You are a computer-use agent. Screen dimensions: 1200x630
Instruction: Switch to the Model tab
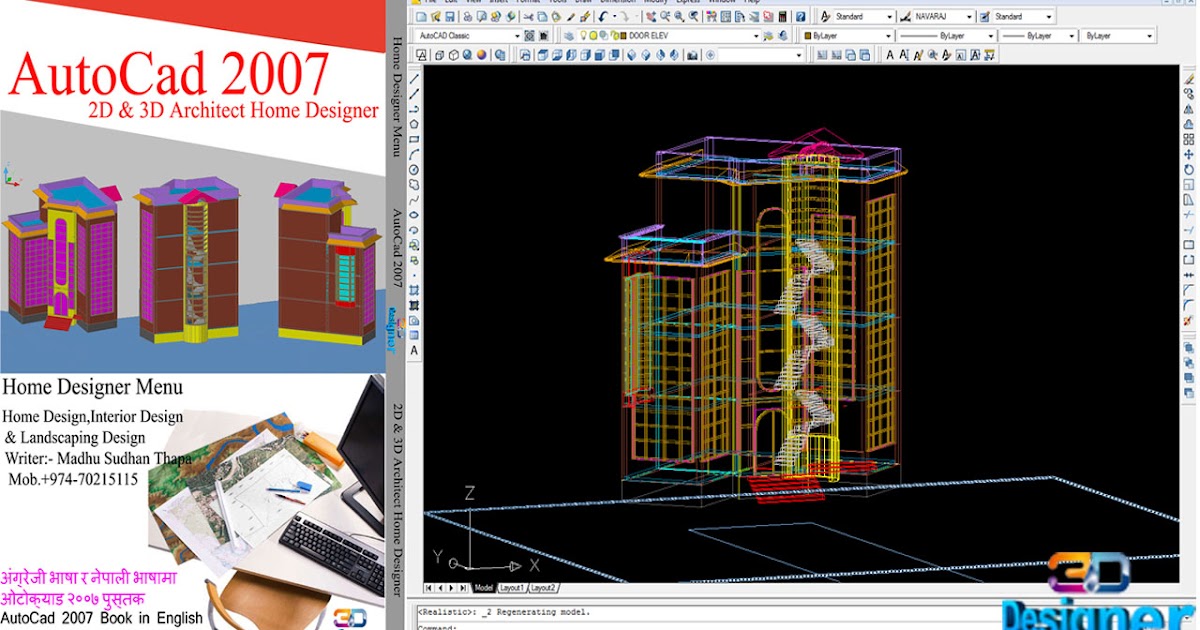(484, 588)
